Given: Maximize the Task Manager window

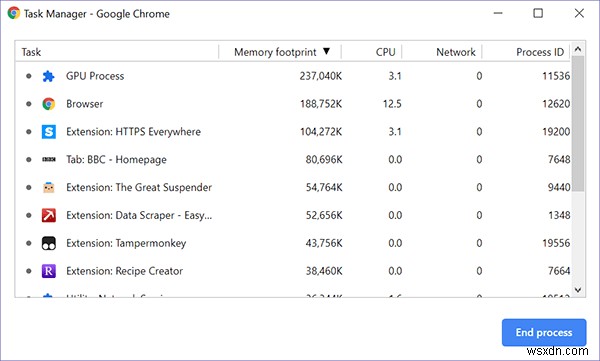Looking at the screenshot, I should 538,13.
